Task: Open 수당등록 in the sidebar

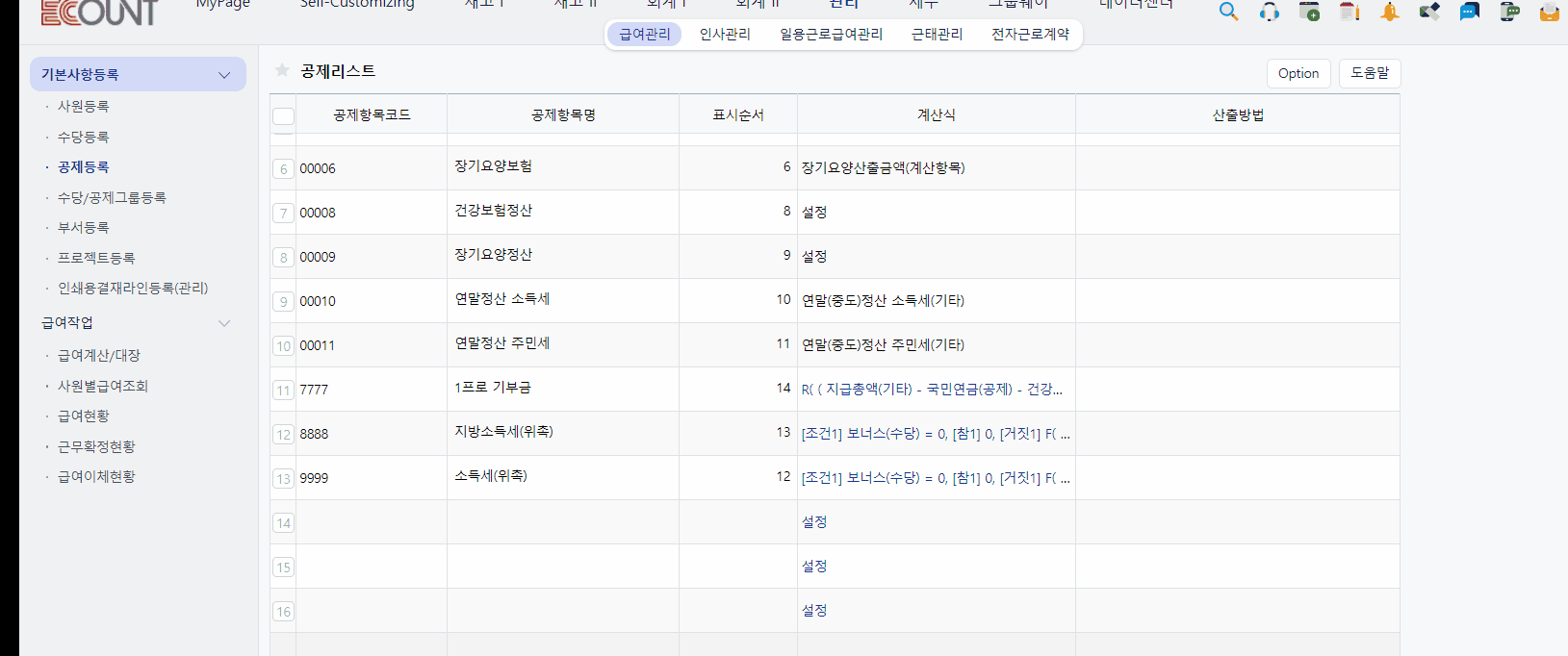Action: click(x=83, y=137)
